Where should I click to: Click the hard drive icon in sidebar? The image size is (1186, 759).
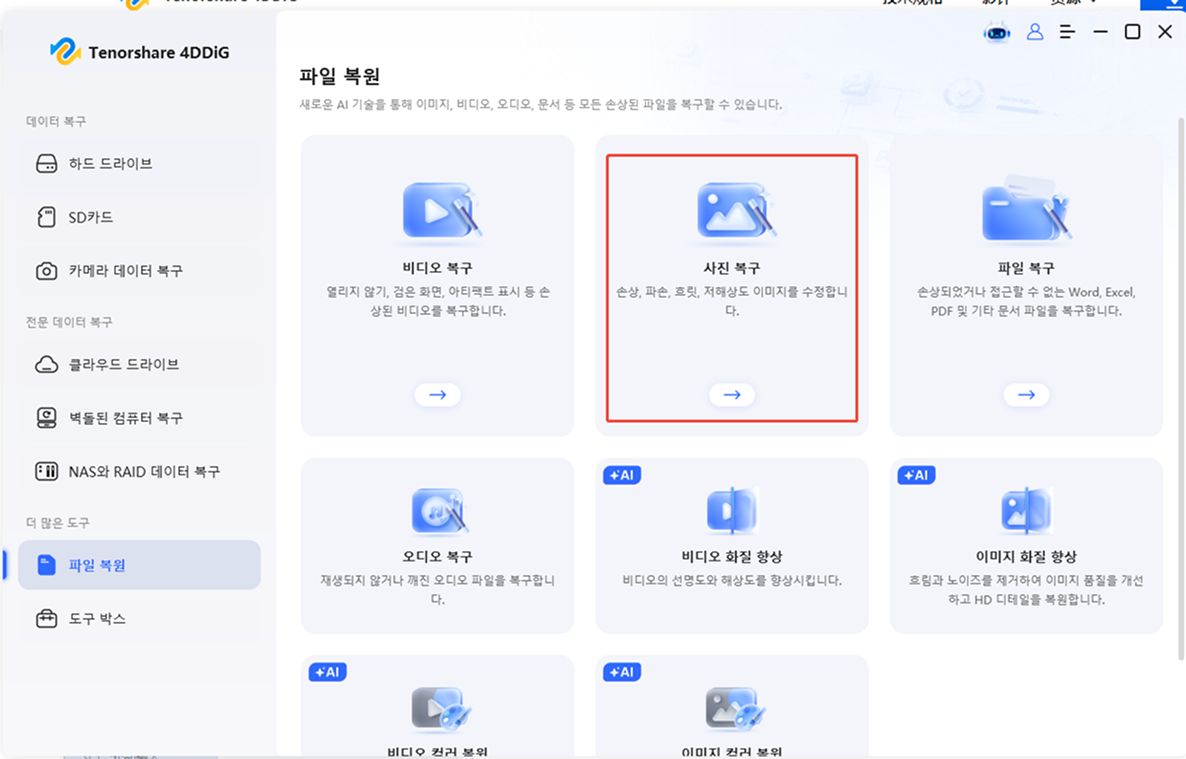click(x=46, y=163)
